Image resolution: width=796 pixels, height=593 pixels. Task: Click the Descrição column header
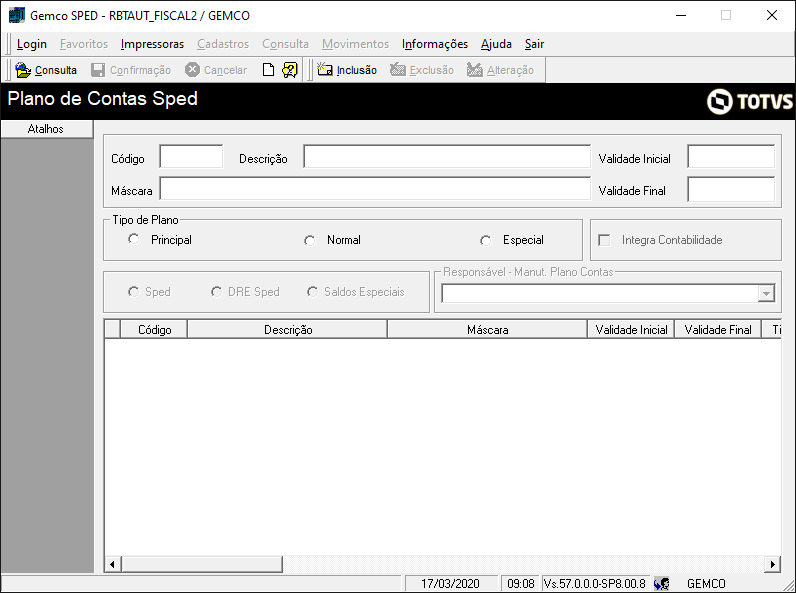point(287,330)
